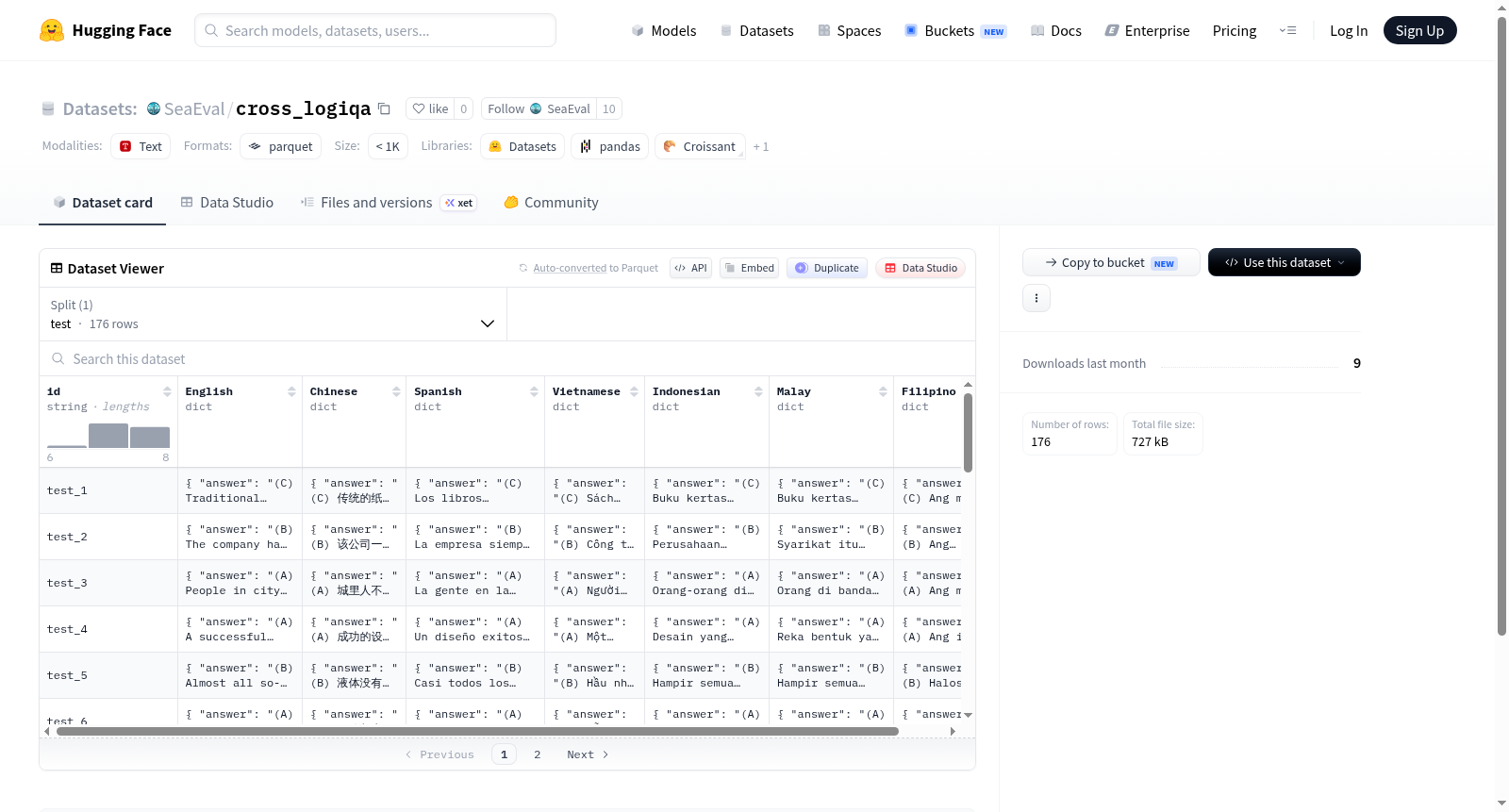Go to page 2 of the table
This screenshot has width=1509, height=812.
tap(538, 754)
